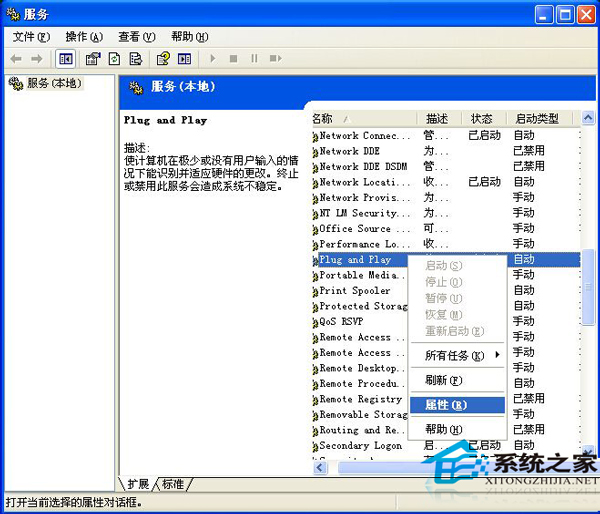Click the gear icon of QoS RSVP service
This screenshot has width=600, height=514.
pyautogui.click(x=315, y=323)
